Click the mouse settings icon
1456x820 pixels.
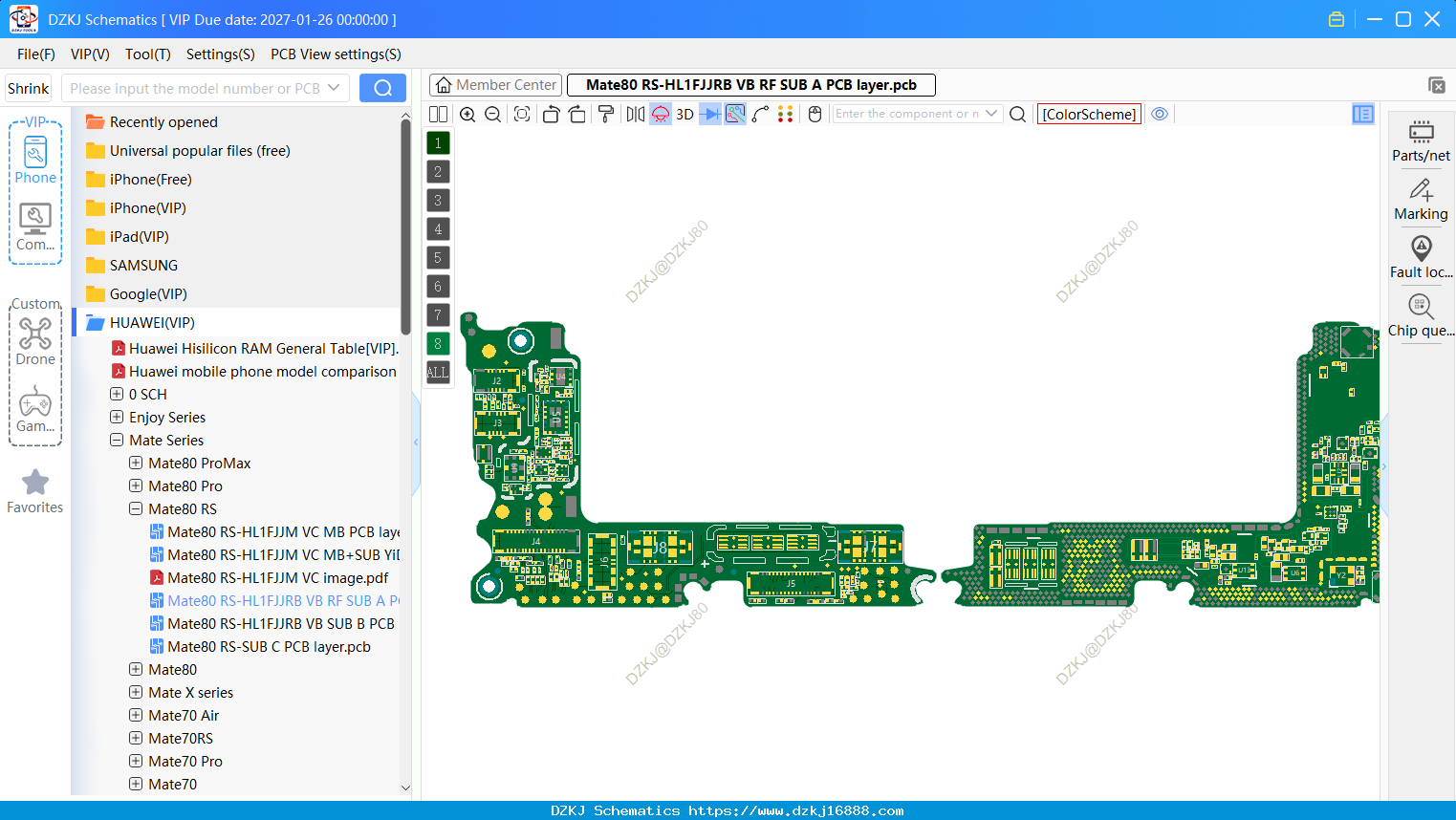[815, 114]
